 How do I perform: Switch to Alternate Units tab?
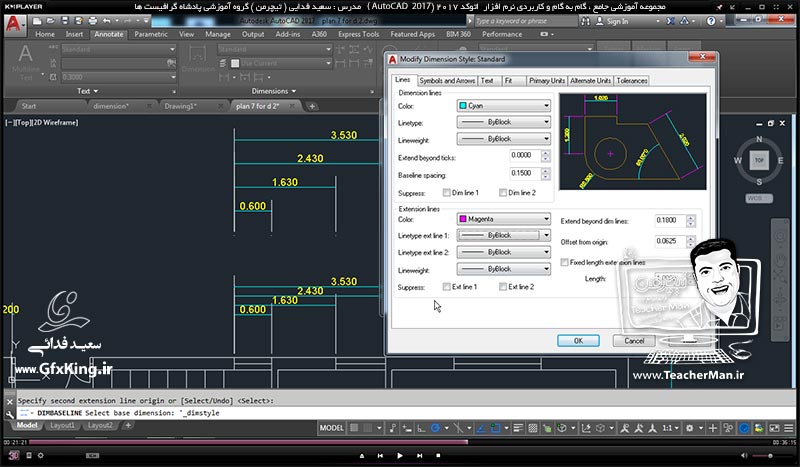(590, 81)
